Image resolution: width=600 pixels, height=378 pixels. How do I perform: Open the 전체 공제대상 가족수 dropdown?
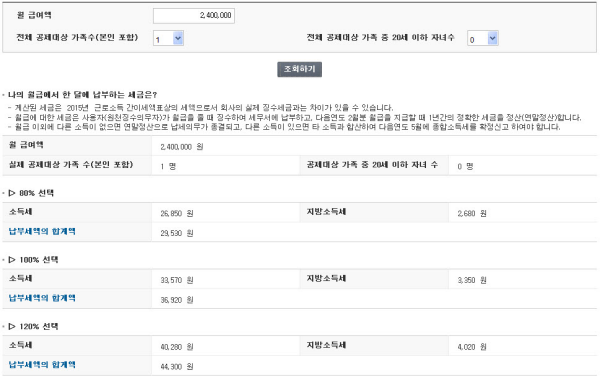click(x=168, y=38)
